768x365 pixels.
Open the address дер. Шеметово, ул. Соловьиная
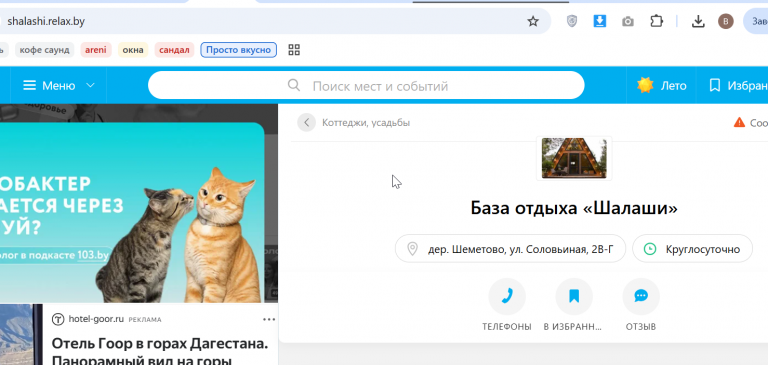pos(510,249)
